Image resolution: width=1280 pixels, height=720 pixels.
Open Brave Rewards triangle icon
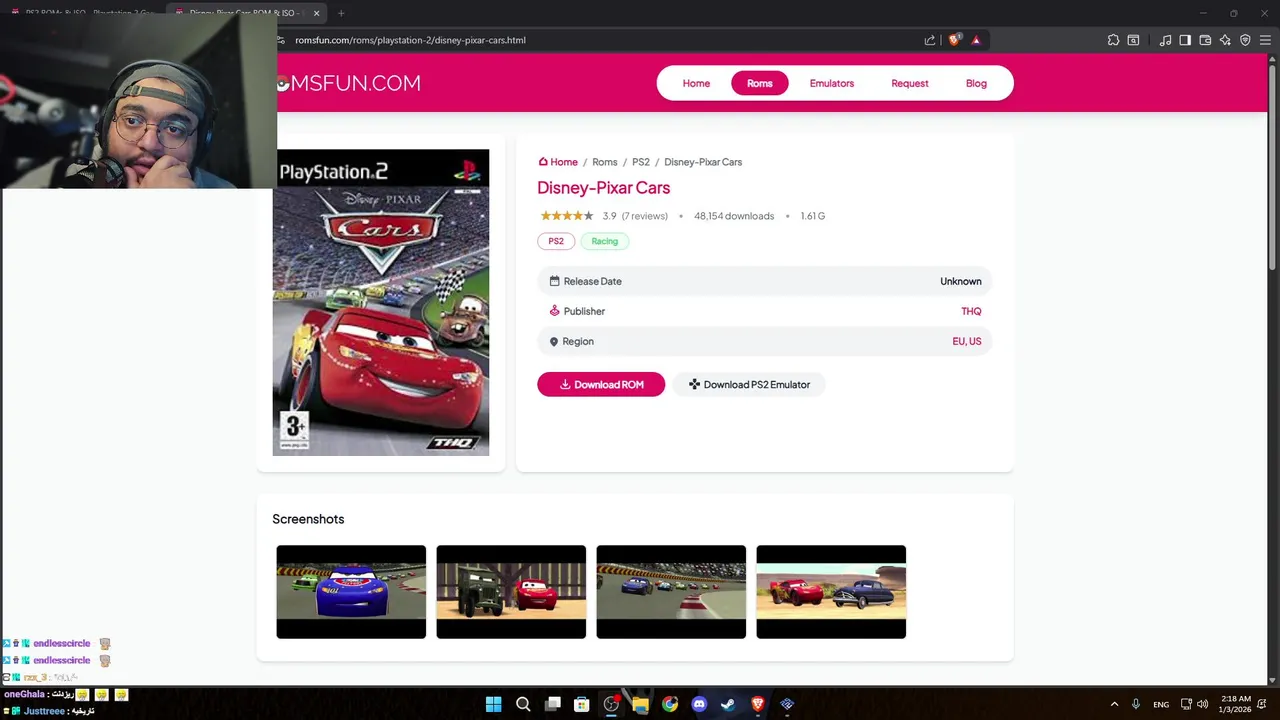tap(976, 40)
